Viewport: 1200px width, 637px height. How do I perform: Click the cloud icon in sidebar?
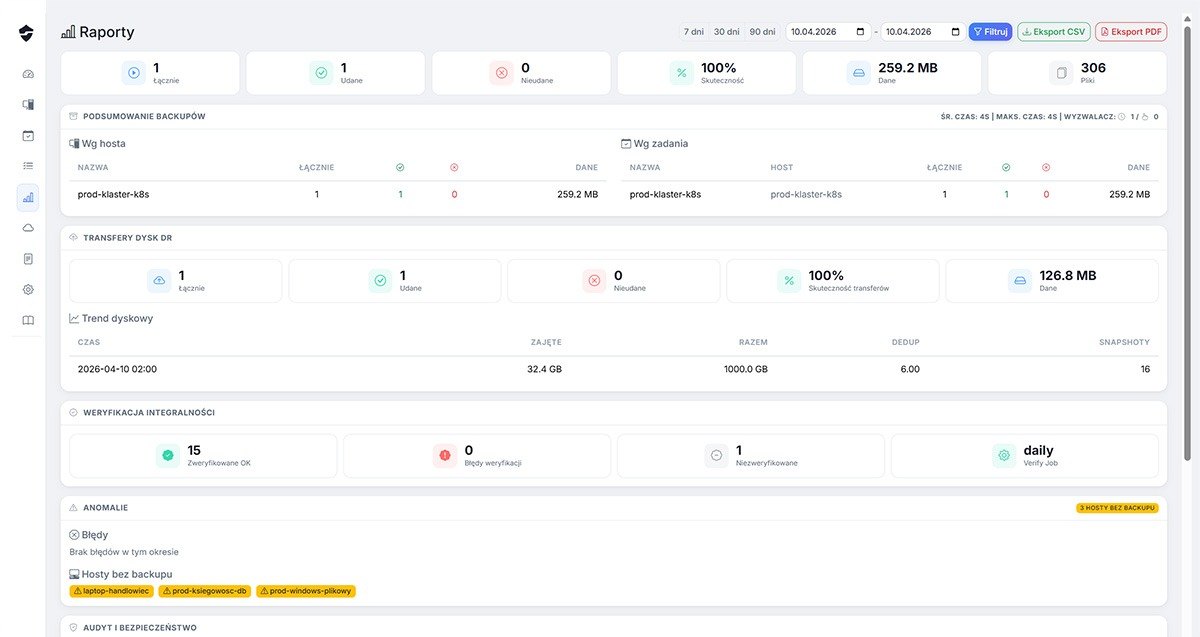(x=28, y=228)
